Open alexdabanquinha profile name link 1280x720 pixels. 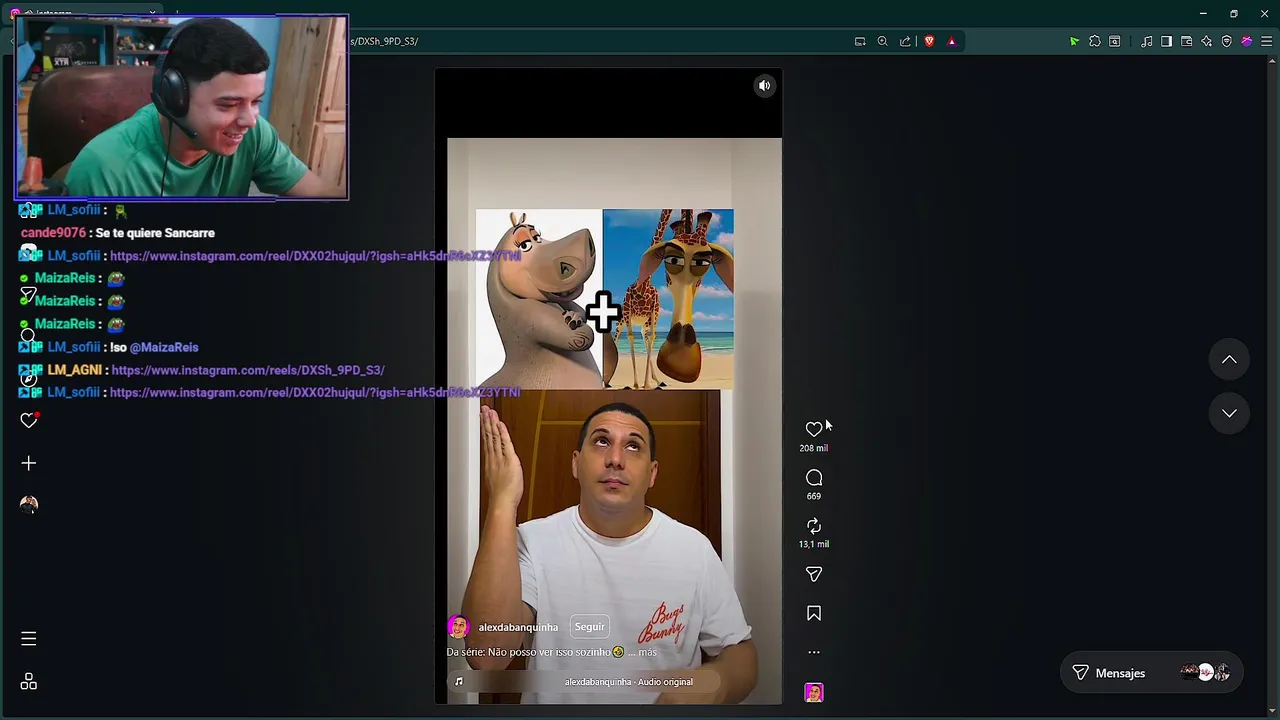click(518, 628)
